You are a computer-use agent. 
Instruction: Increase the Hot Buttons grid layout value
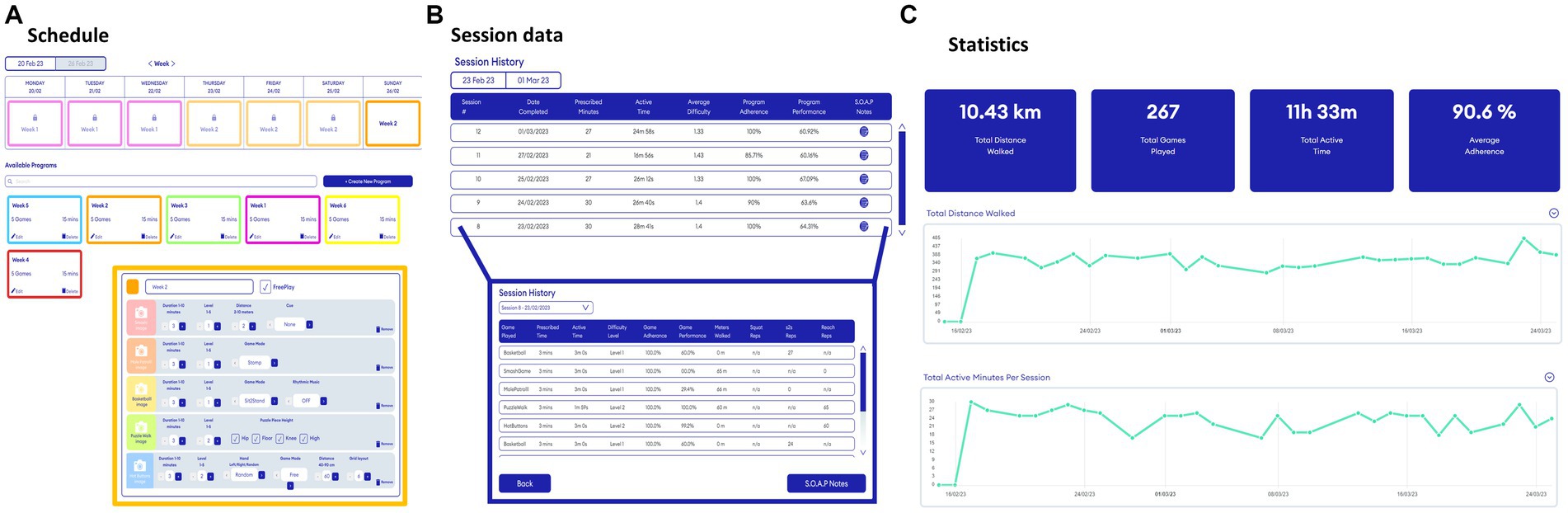[x=367, y=477]
